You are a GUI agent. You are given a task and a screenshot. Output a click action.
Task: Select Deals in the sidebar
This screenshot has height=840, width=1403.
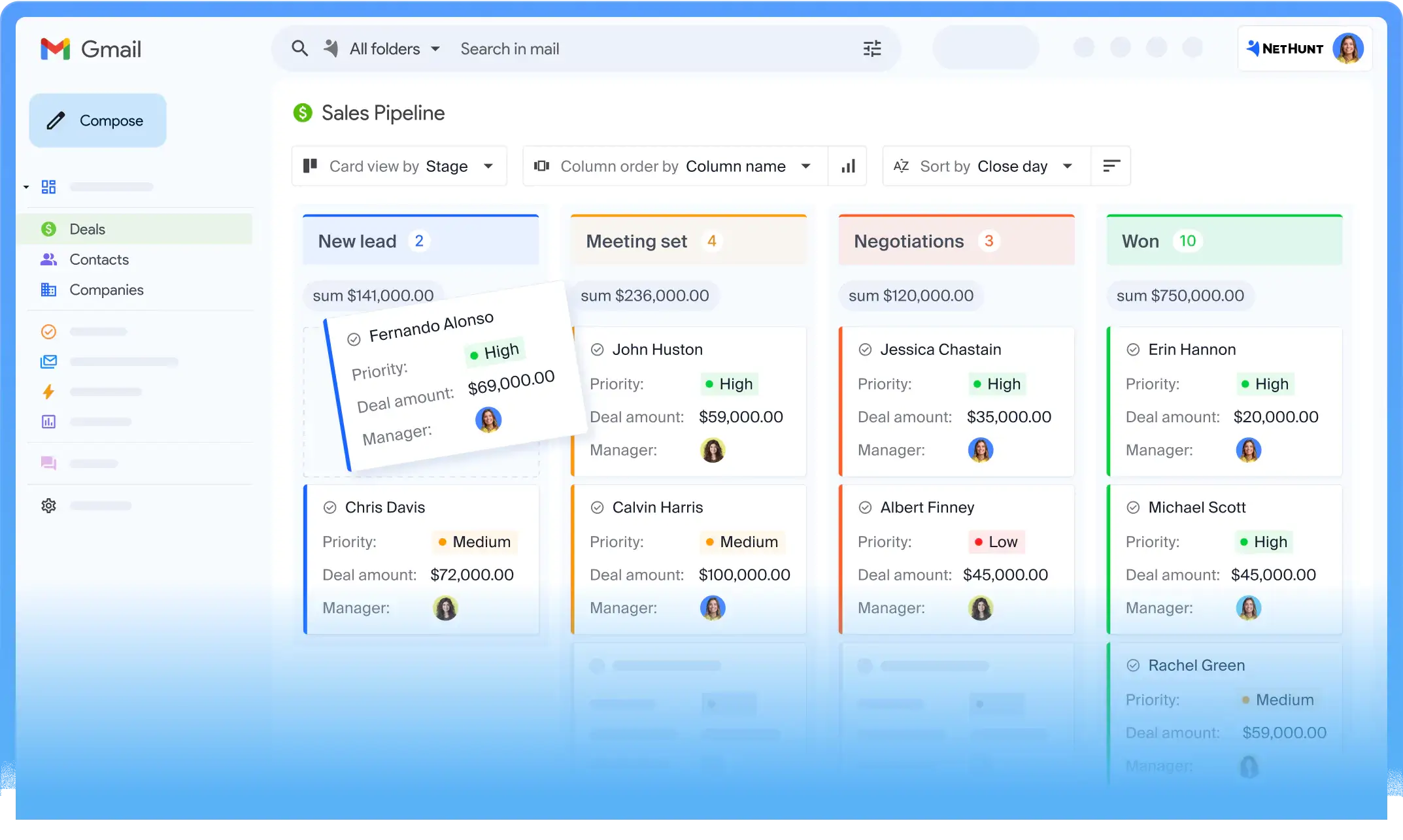[x=87, y=229]
